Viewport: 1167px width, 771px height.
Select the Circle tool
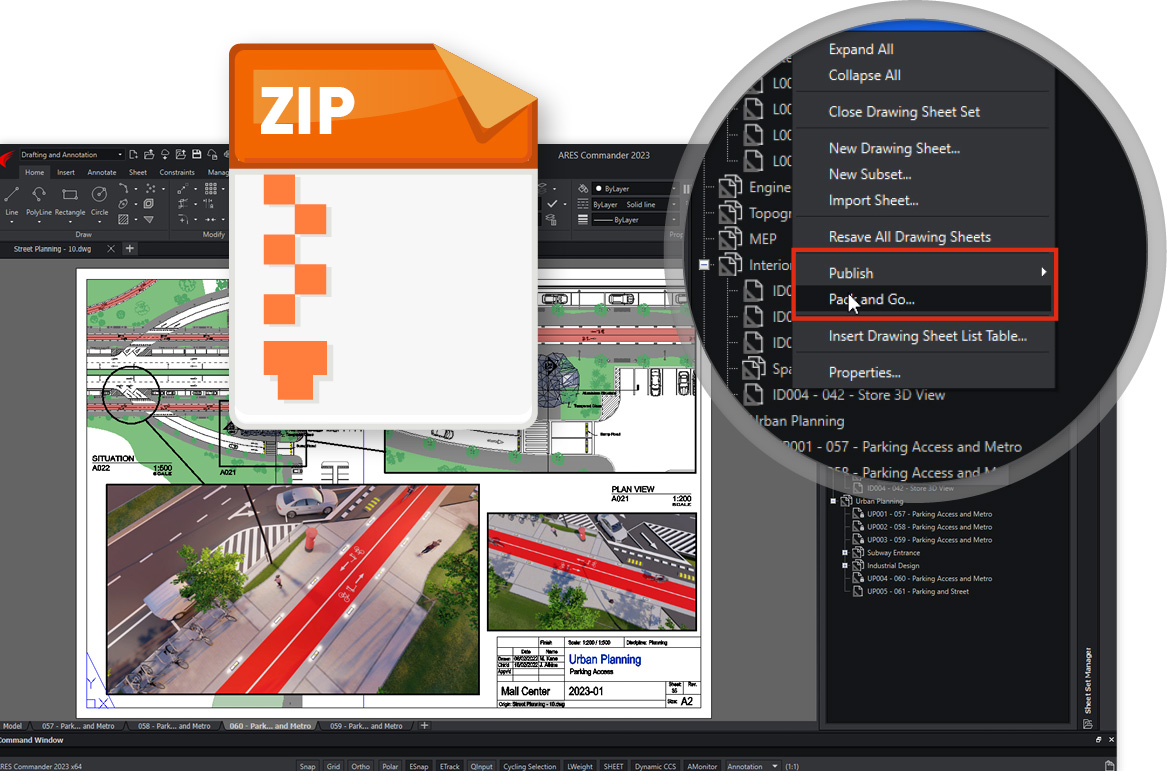tap(99, 199)
